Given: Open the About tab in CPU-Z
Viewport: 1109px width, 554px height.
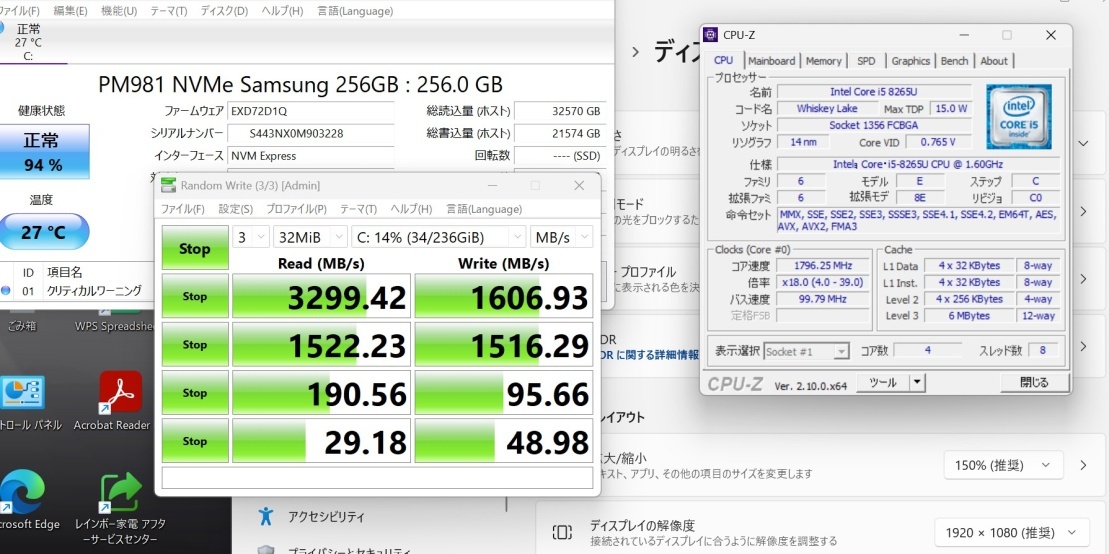Looking at the screenshot, I should click(994, 61).
